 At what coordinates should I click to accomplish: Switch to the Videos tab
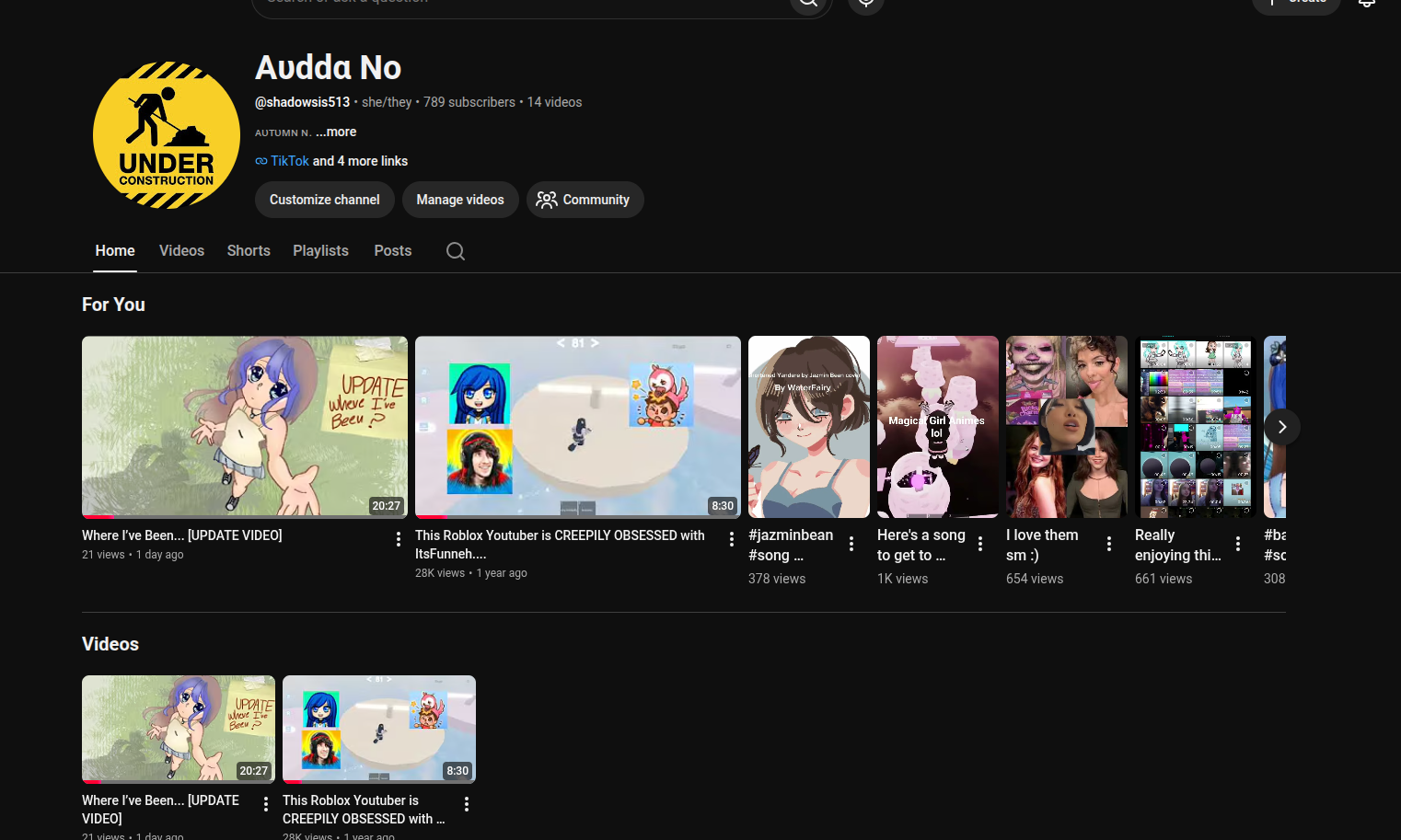click(181, 250)
